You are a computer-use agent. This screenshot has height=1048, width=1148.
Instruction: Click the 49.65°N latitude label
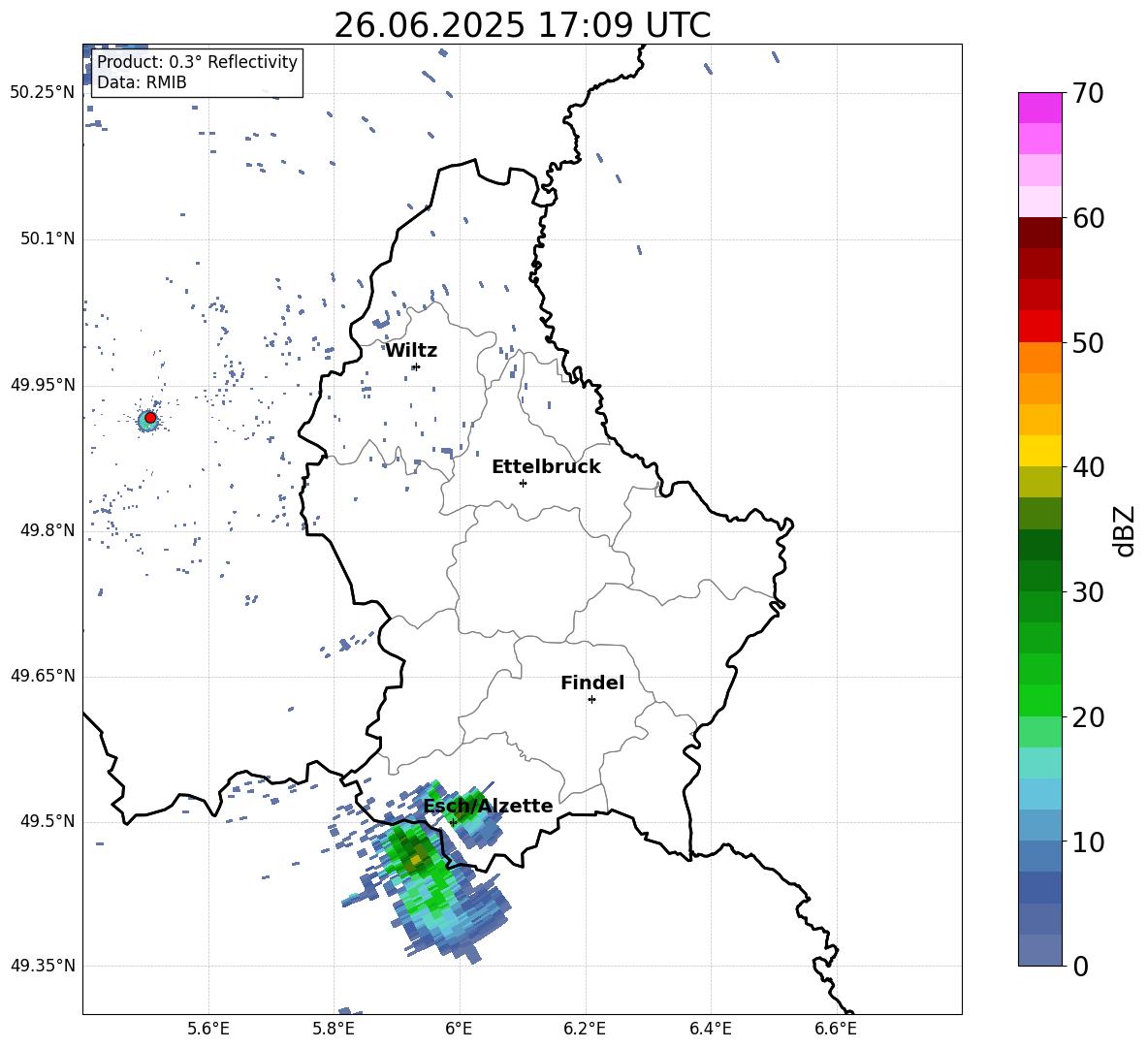(x=42, y=676)
